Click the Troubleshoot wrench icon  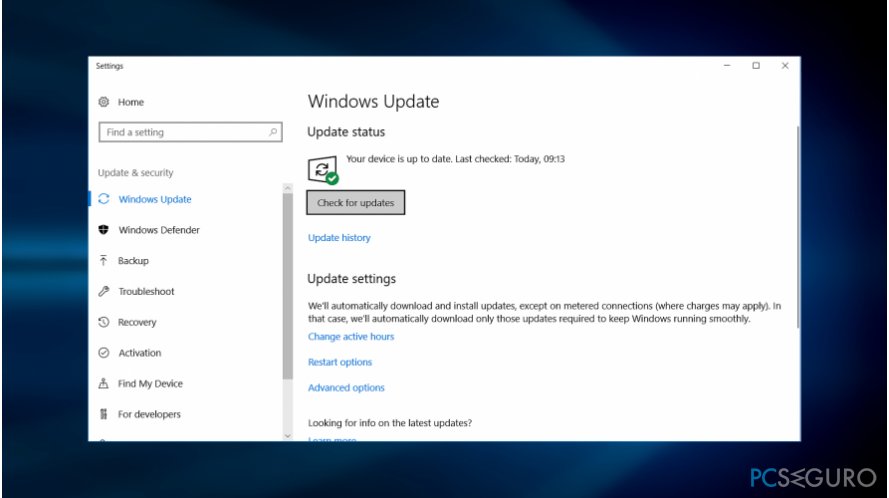coord(104,291)
